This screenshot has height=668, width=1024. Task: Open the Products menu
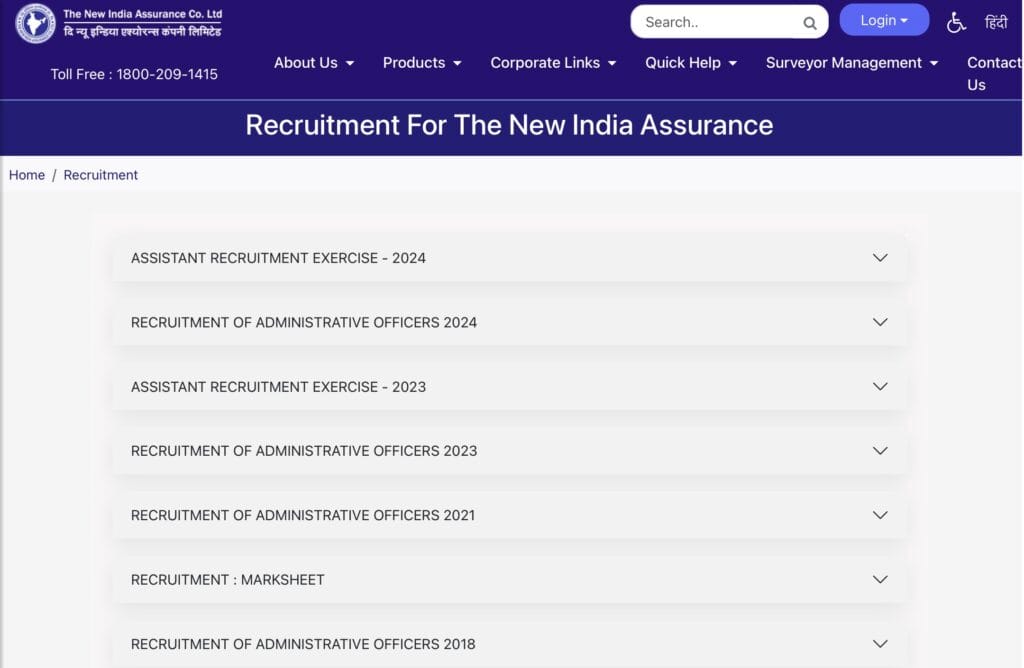click(422, 63)
